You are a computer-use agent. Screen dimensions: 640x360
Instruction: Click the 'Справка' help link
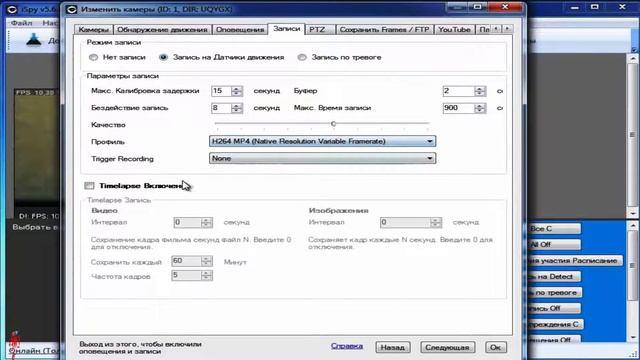[347, 346]
